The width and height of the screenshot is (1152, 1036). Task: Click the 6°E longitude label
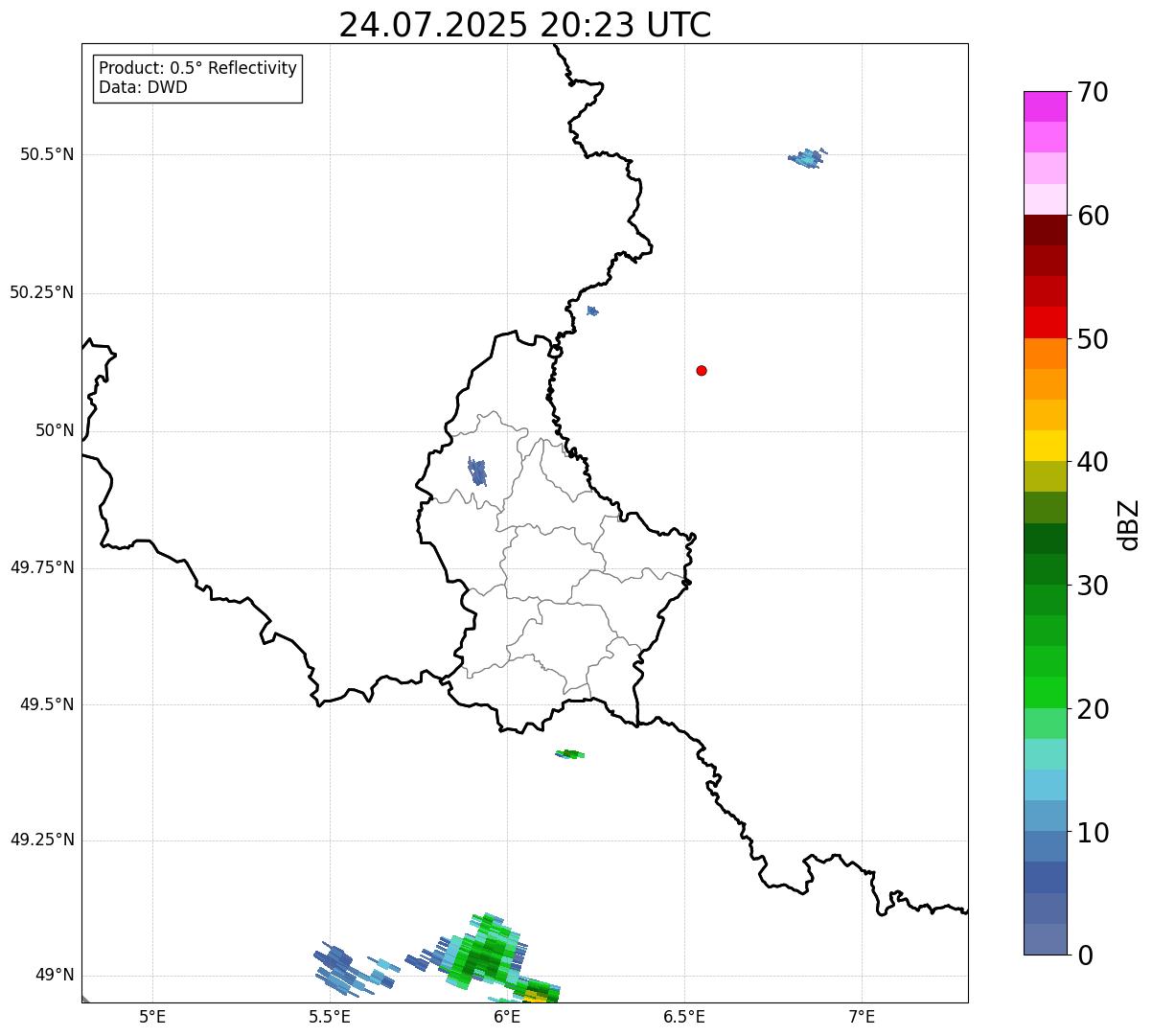(x=508, y=1017)
